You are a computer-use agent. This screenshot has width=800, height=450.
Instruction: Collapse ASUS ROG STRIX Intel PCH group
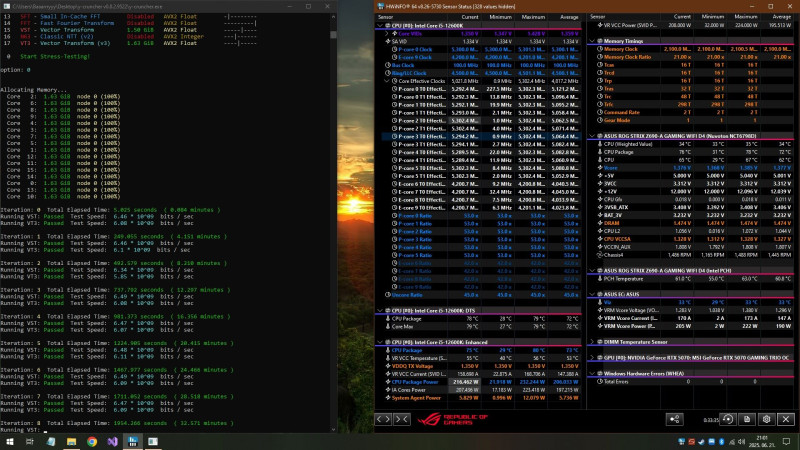592,270
